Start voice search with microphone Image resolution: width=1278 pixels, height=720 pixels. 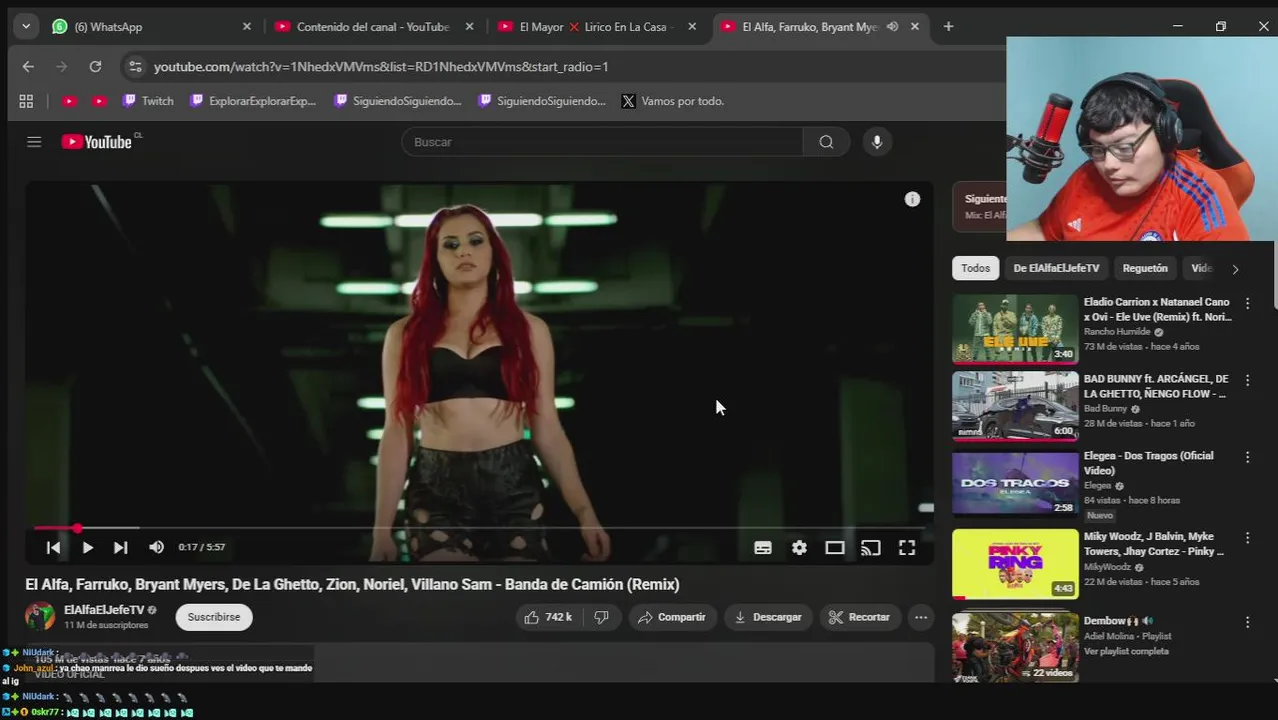tap(877, 142)
